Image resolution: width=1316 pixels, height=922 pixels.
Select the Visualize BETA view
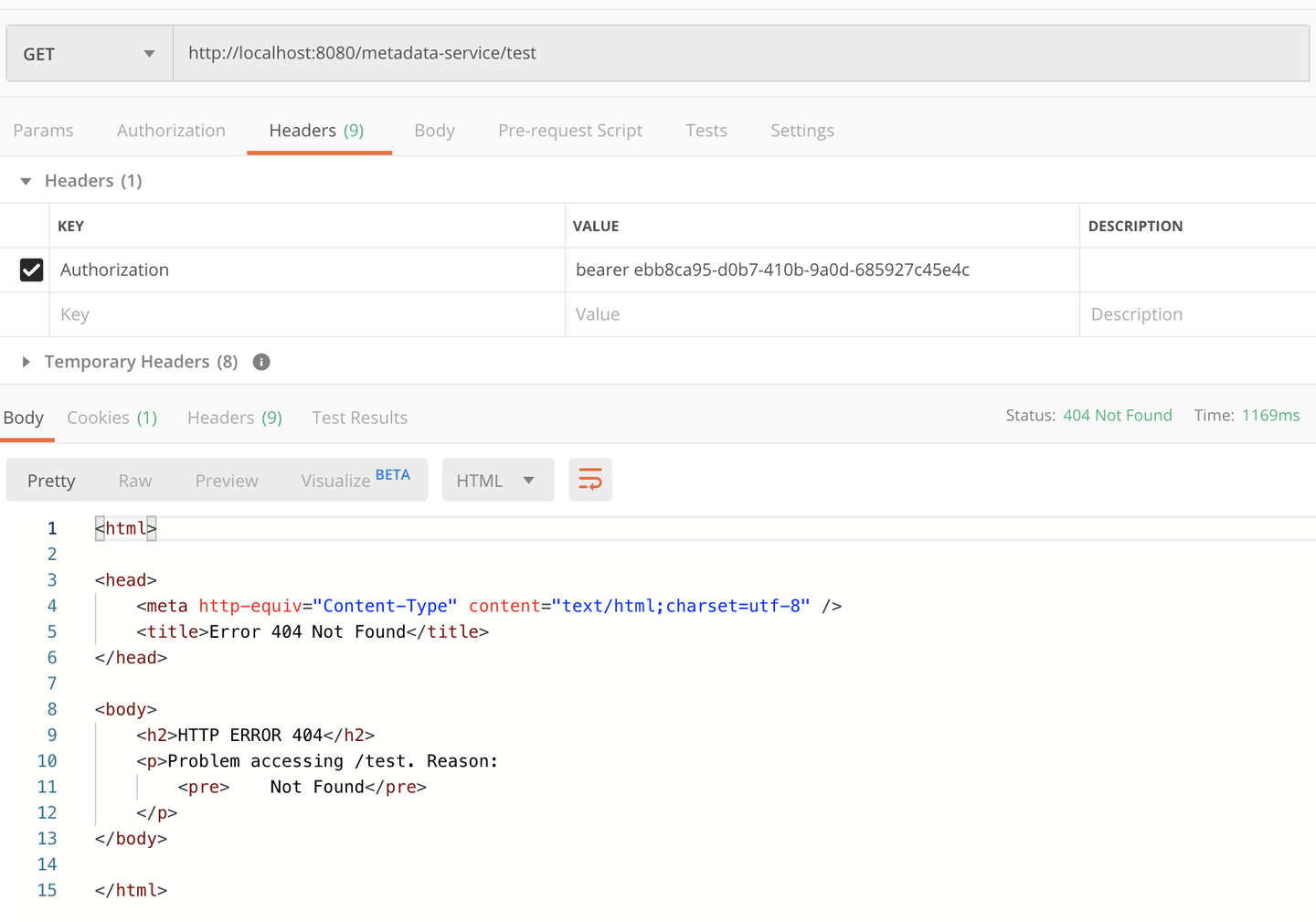coord(355,481)
